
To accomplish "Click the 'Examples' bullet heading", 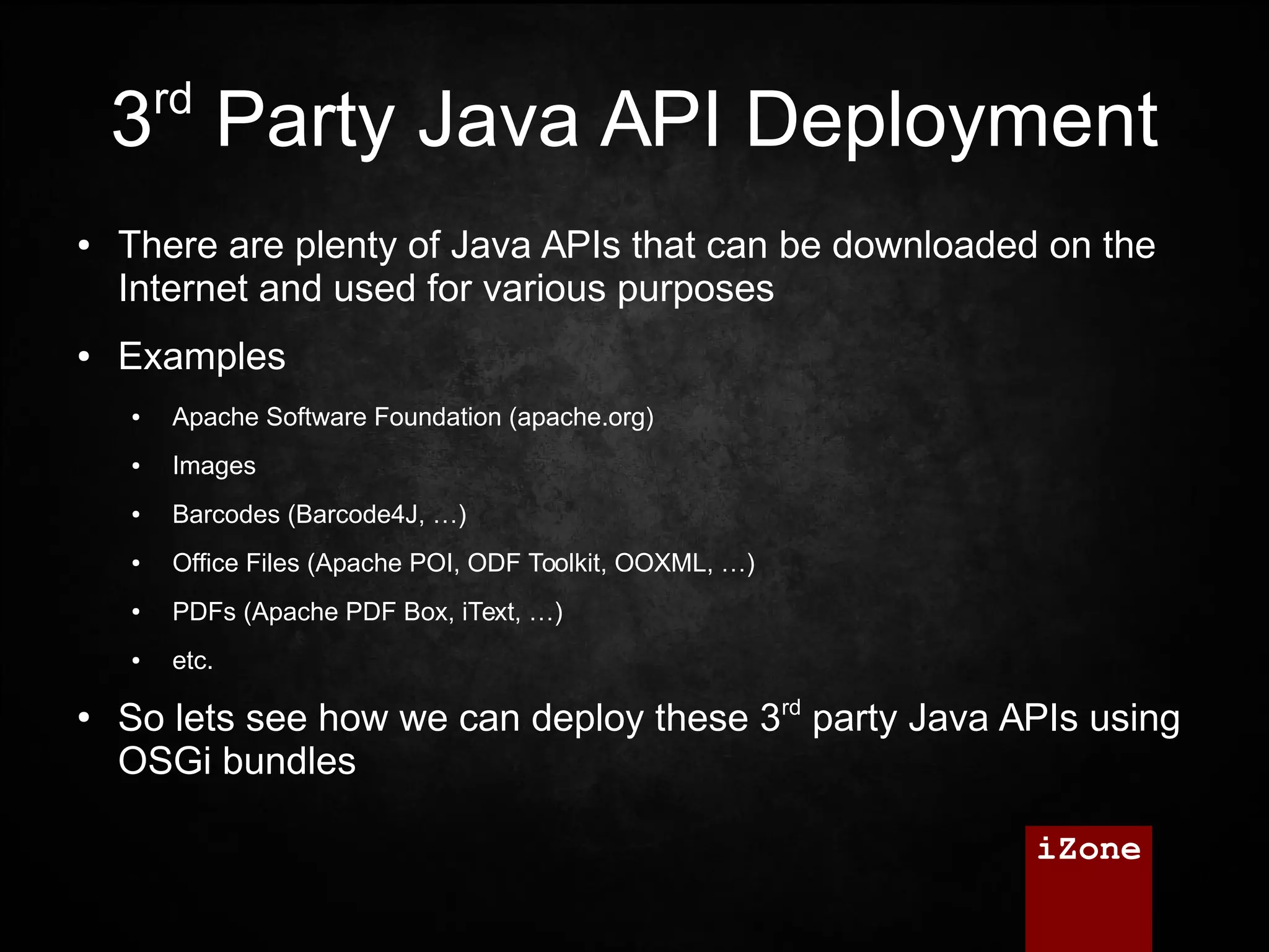I will (x=201, y=357).
